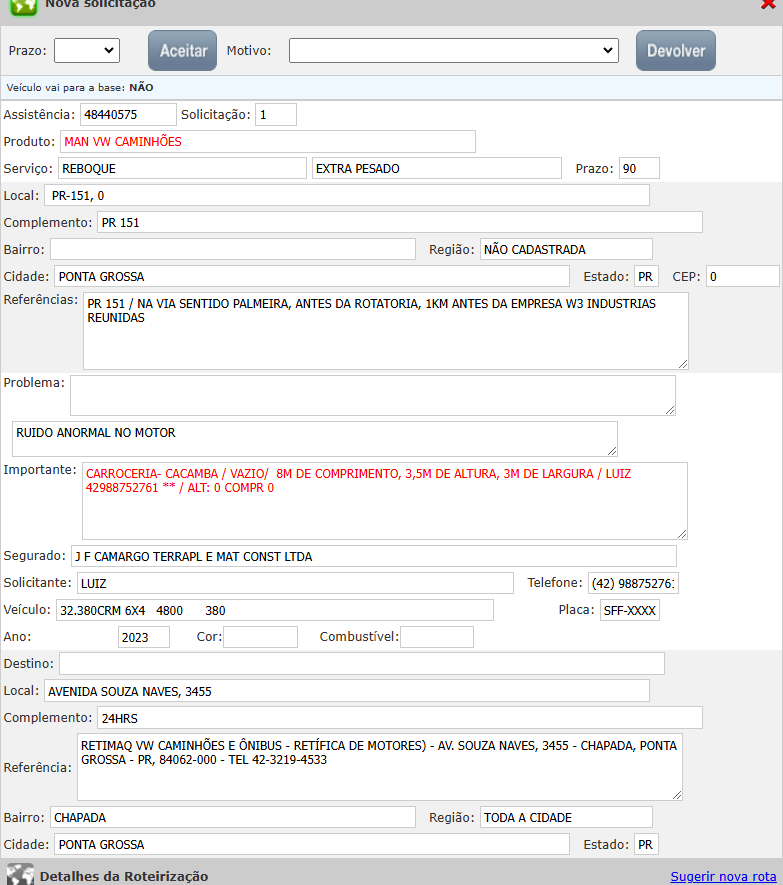
Task: Click the Ano field showing 2023
Action: pyautogui.click(x=143, y=637)
